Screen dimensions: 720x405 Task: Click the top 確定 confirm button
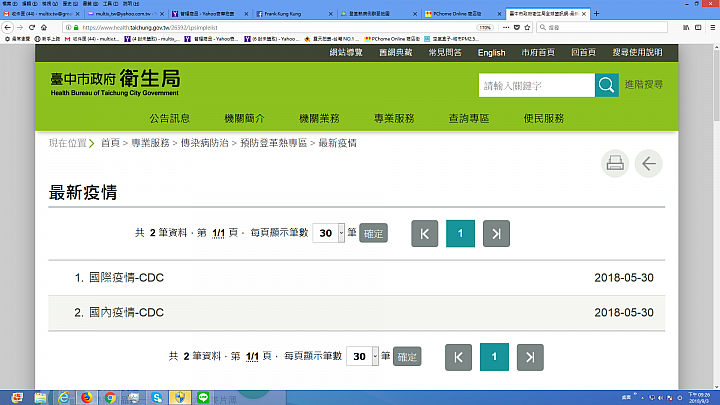373,233
